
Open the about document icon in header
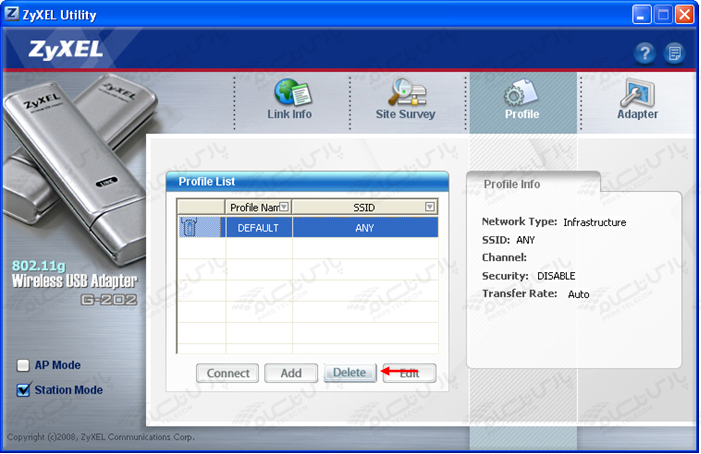[x=674, y=54]
